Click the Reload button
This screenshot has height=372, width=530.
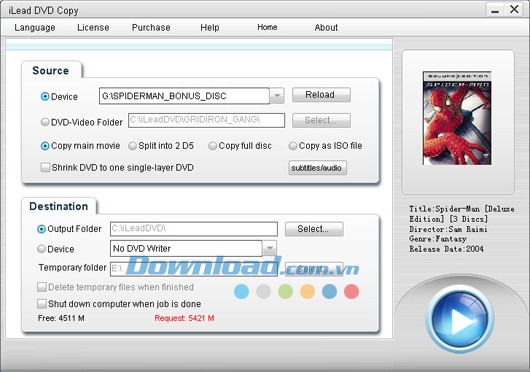(x=321, y=95)
